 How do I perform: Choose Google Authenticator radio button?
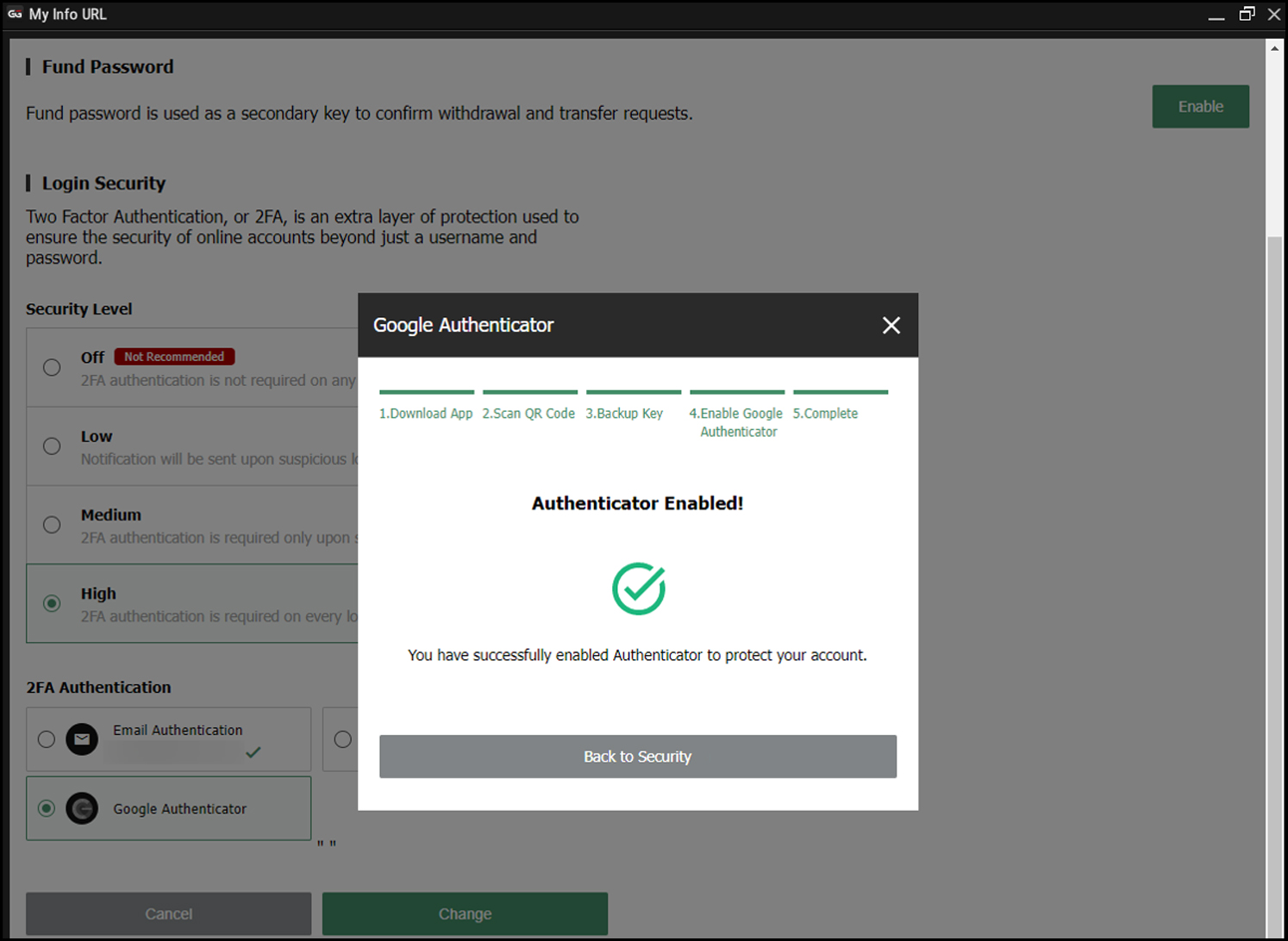click(47, 808)
